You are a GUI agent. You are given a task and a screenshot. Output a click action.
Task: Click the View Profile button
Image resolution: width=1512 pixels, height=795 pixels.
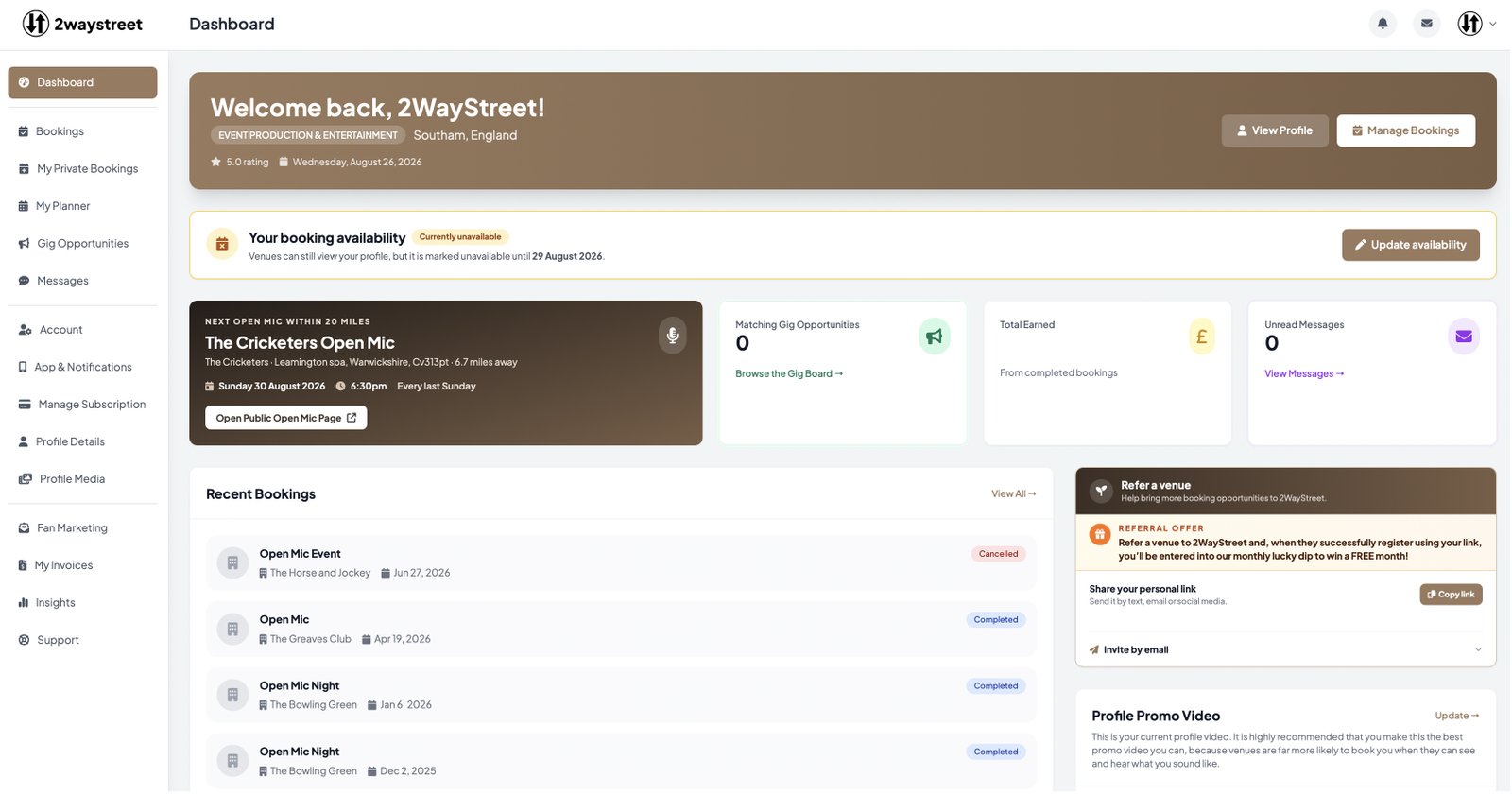(1275, 130)
